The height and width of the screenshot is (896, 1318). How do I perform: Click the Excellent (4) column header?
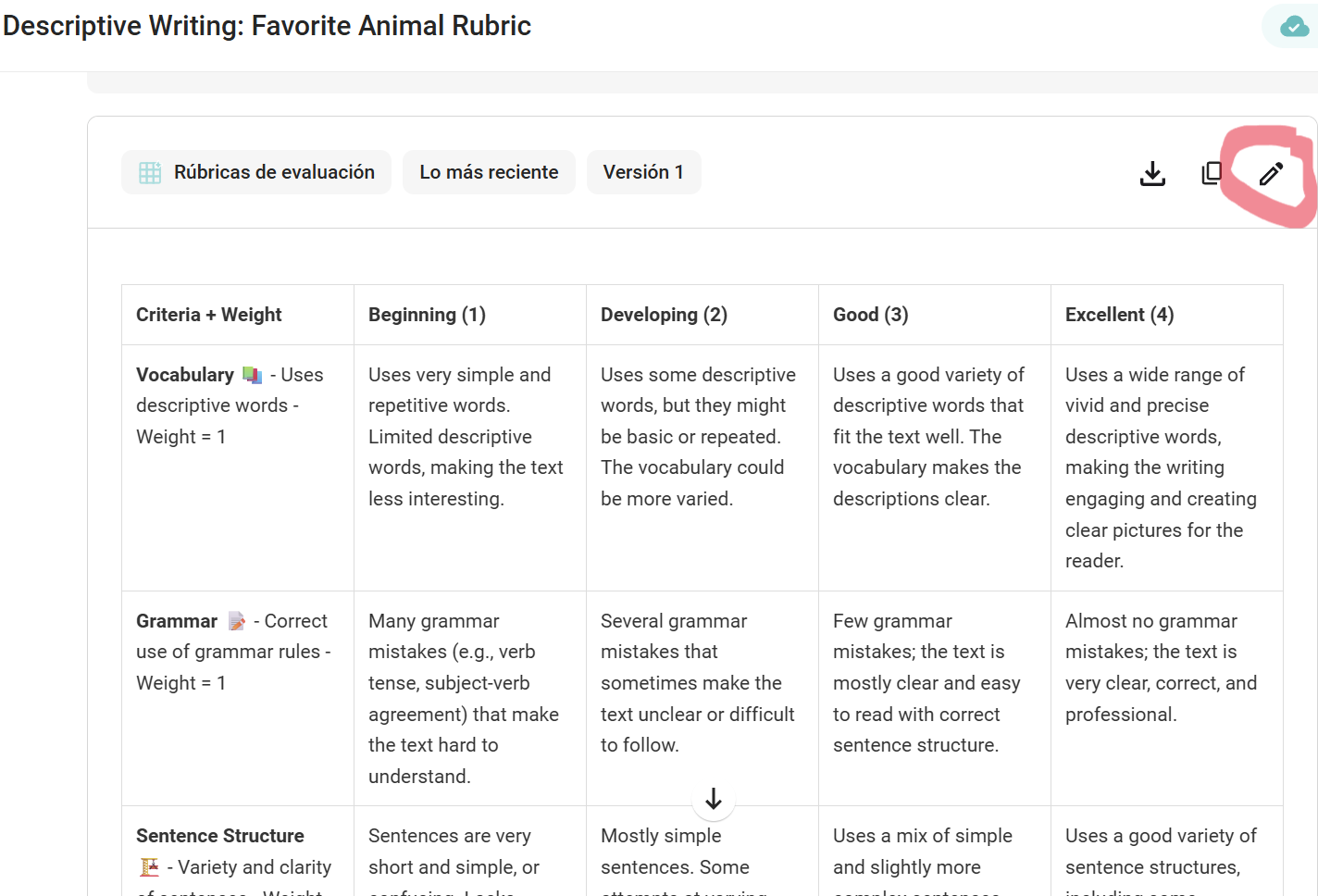(1167, 315)
